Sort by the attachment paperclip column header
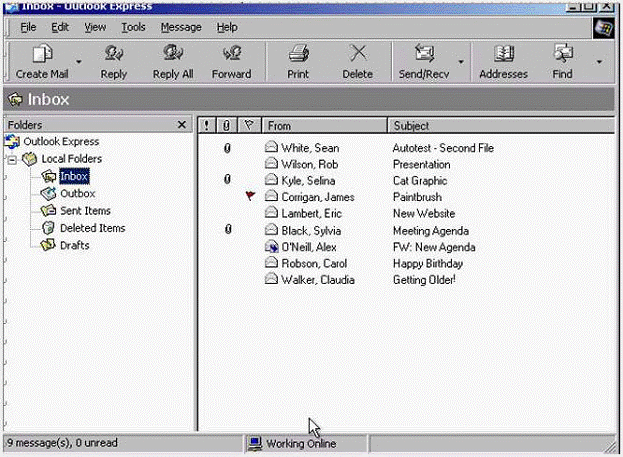Viewport: 623px width, 457px height. pos(227,126)
